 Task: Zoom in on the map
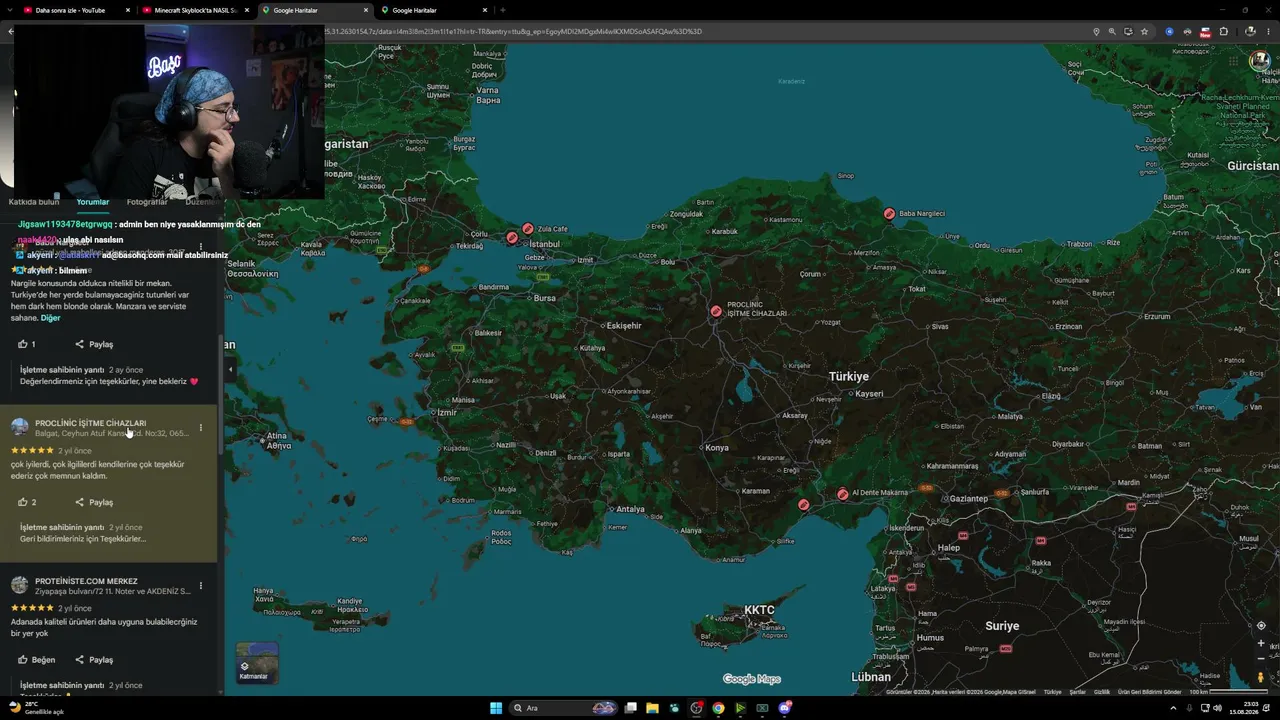pos(1261,643)
